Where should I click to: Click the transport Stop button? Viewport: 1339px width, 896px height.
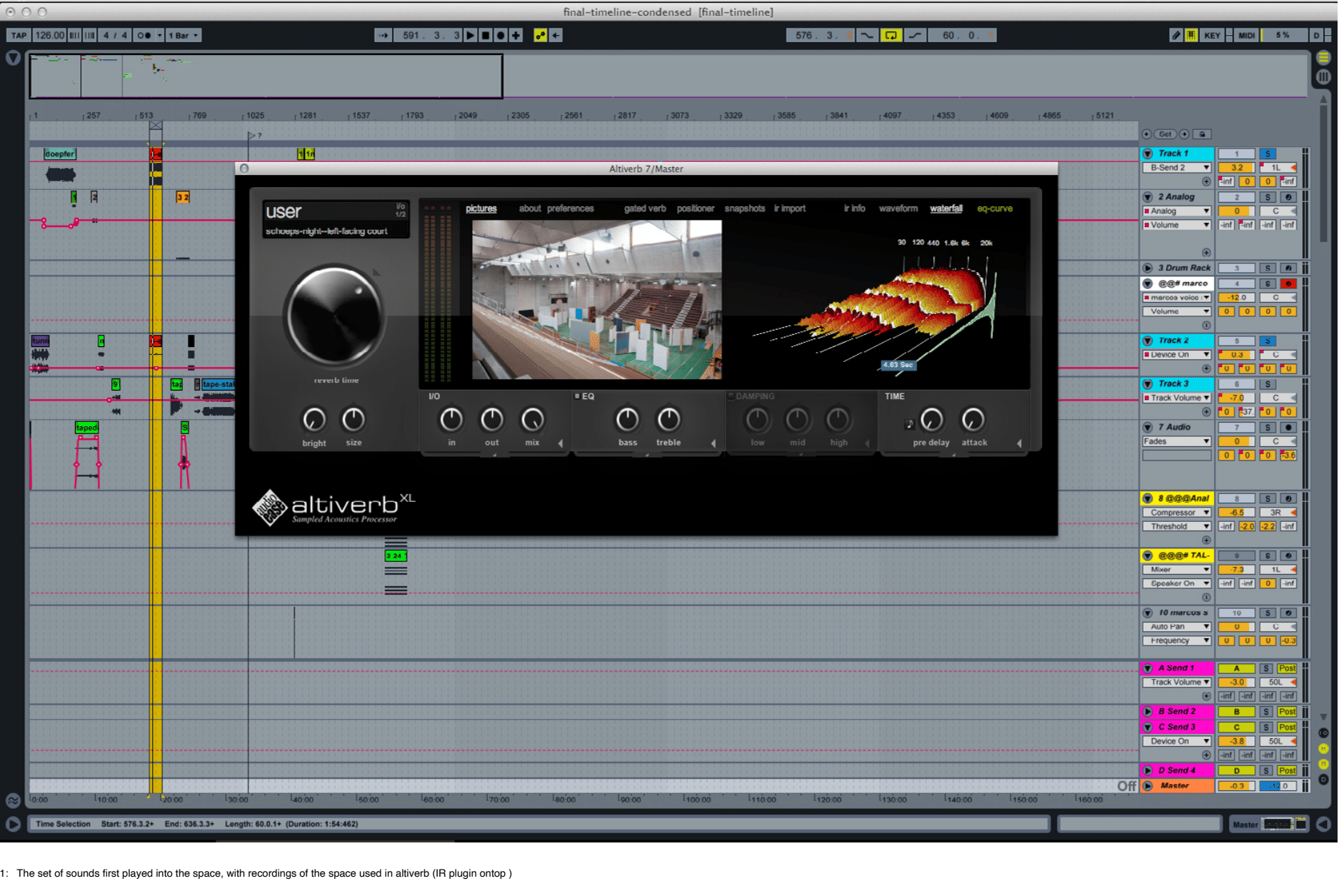coord(486,35)
